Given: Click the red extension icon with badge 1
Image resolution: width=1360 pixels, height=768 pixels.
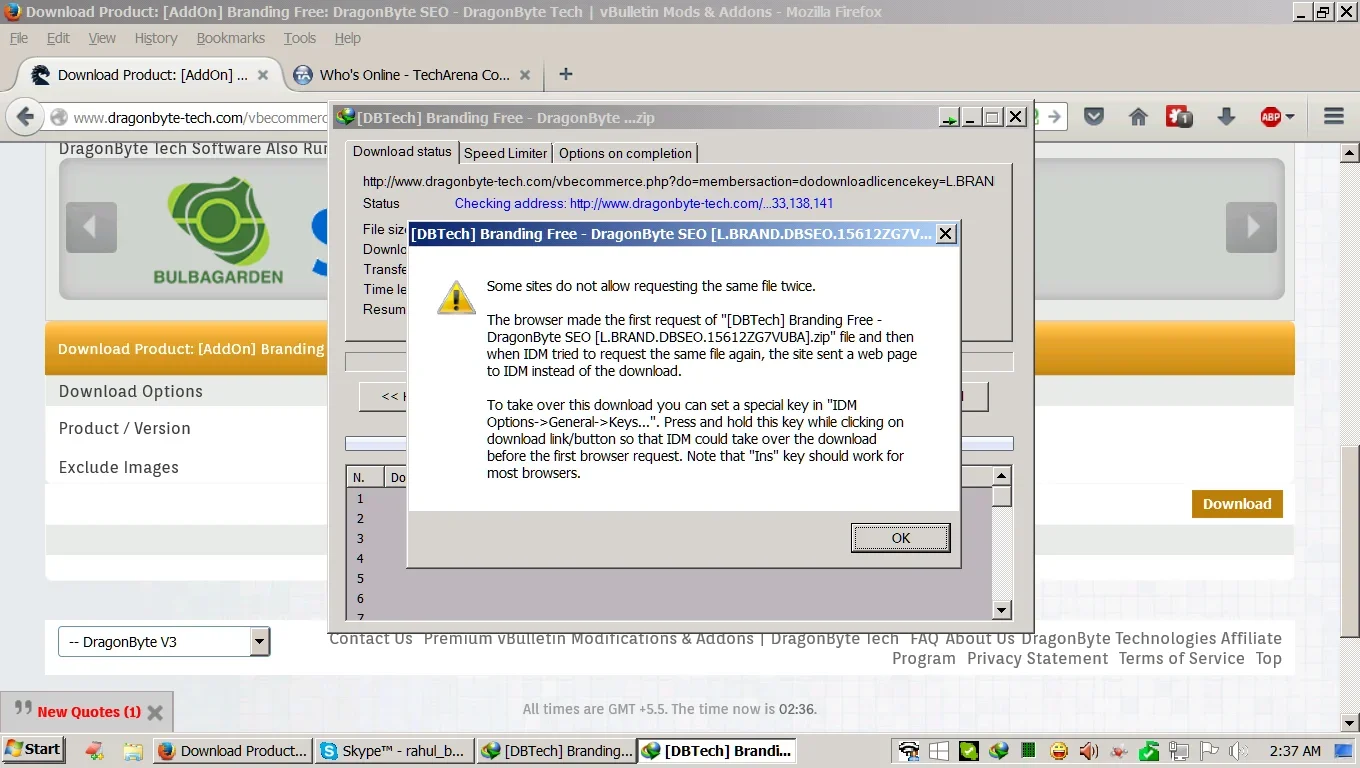Looking at the screenshot, I should click(x=1181, y=117).
